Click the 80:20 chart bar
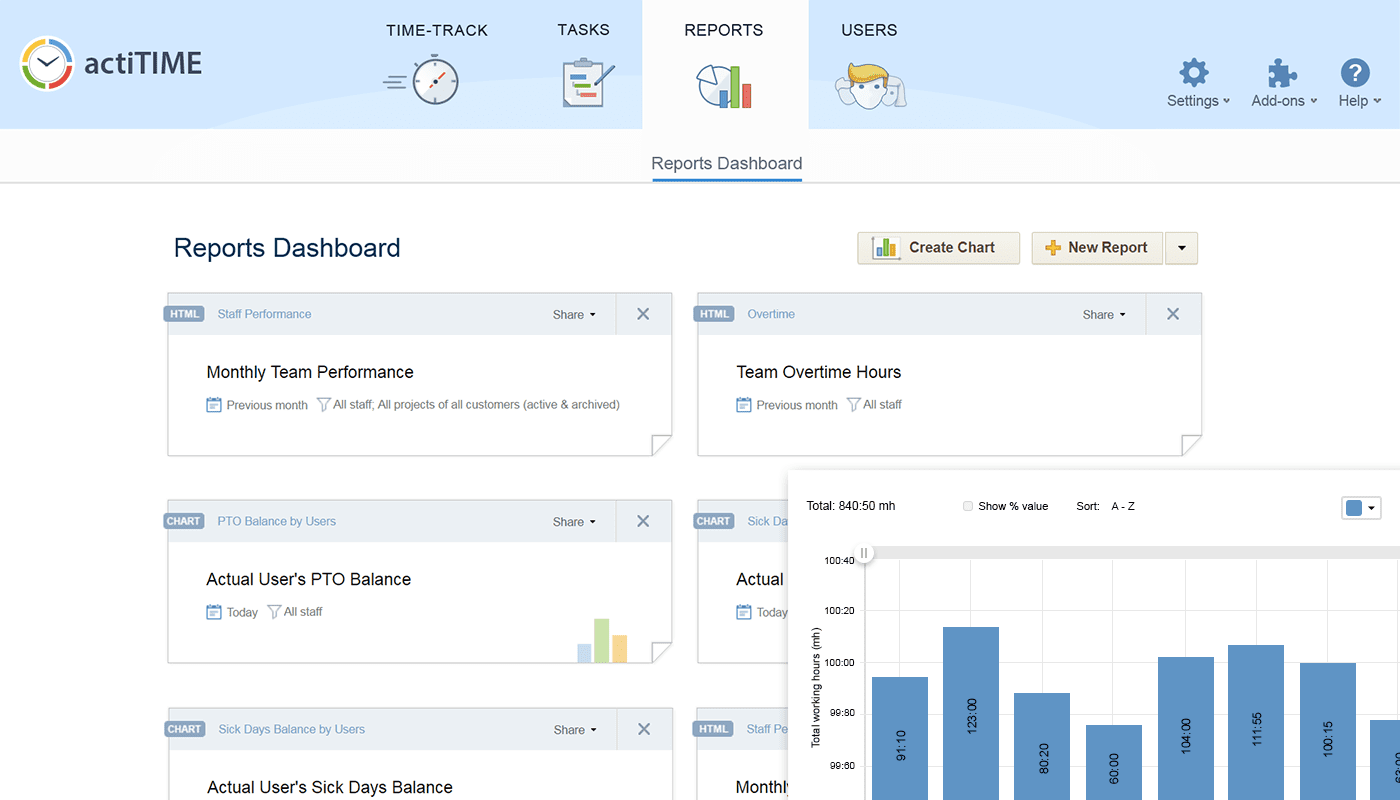The height and width of the screenshot is (800, 1400). pyautogui.click(x=1042, y=746)
